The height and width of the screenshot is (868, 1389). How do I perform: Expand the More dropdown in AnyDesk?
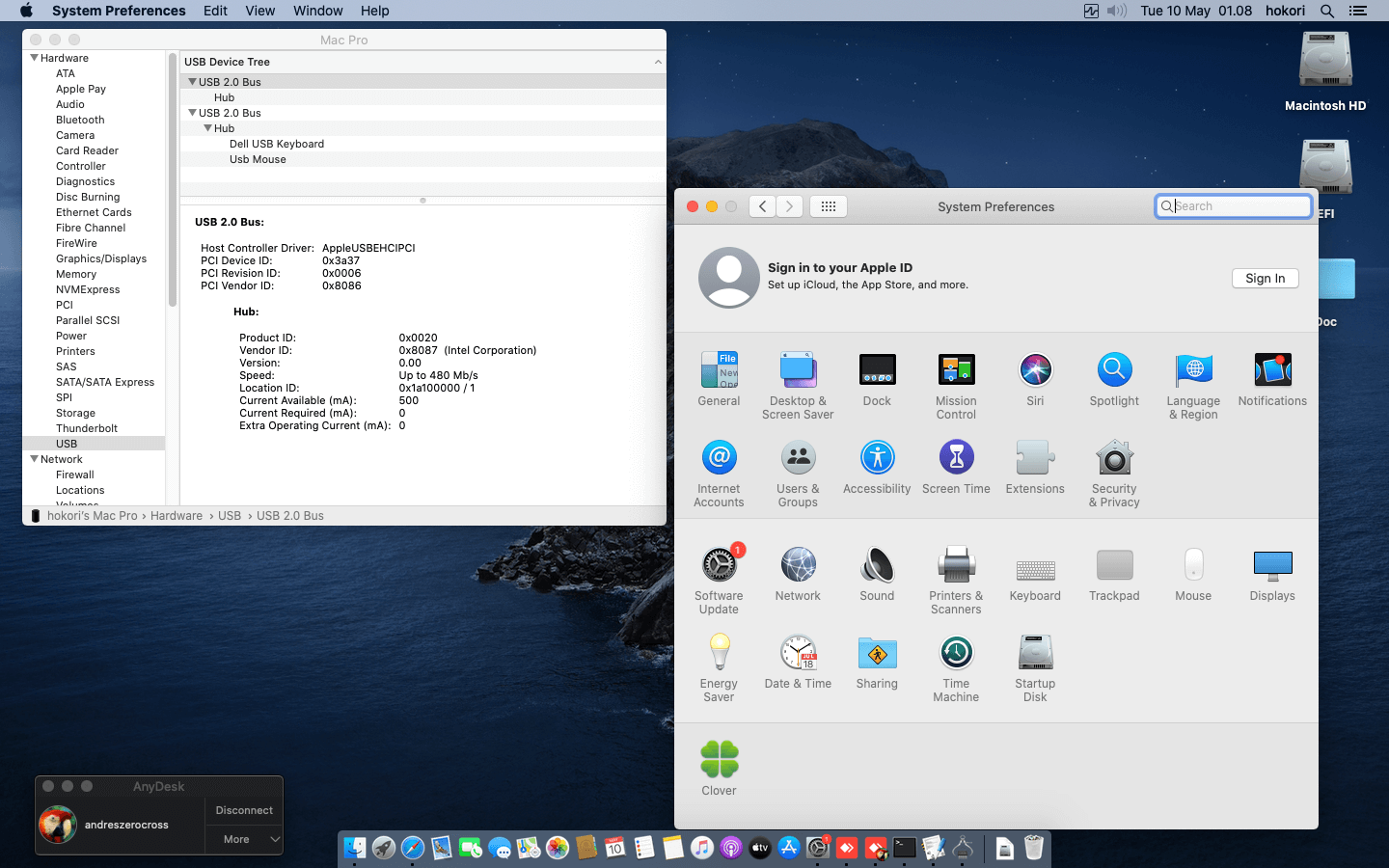(x=243, y=839)
